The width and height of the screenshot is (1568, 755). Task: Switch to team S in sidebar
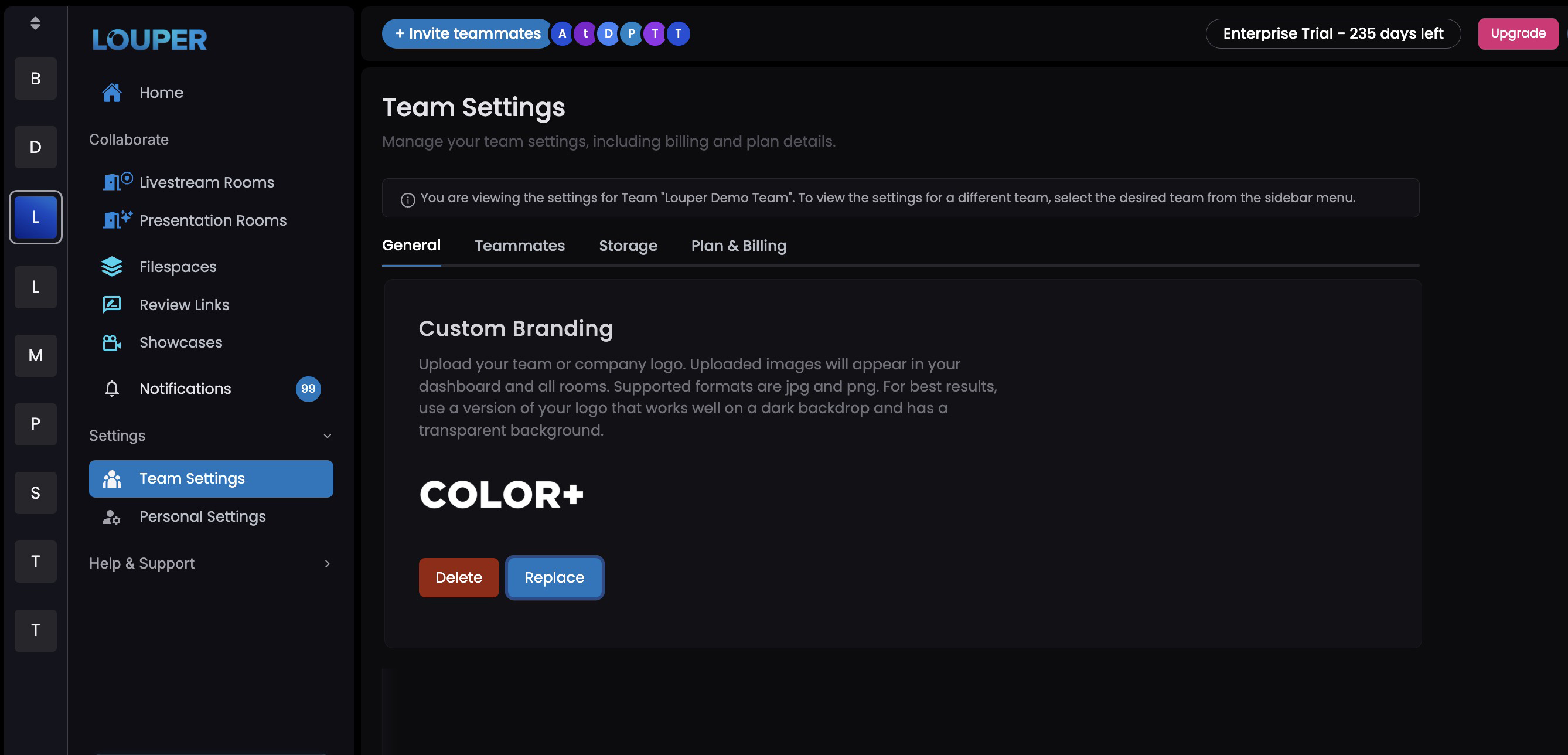click(36, 493)
